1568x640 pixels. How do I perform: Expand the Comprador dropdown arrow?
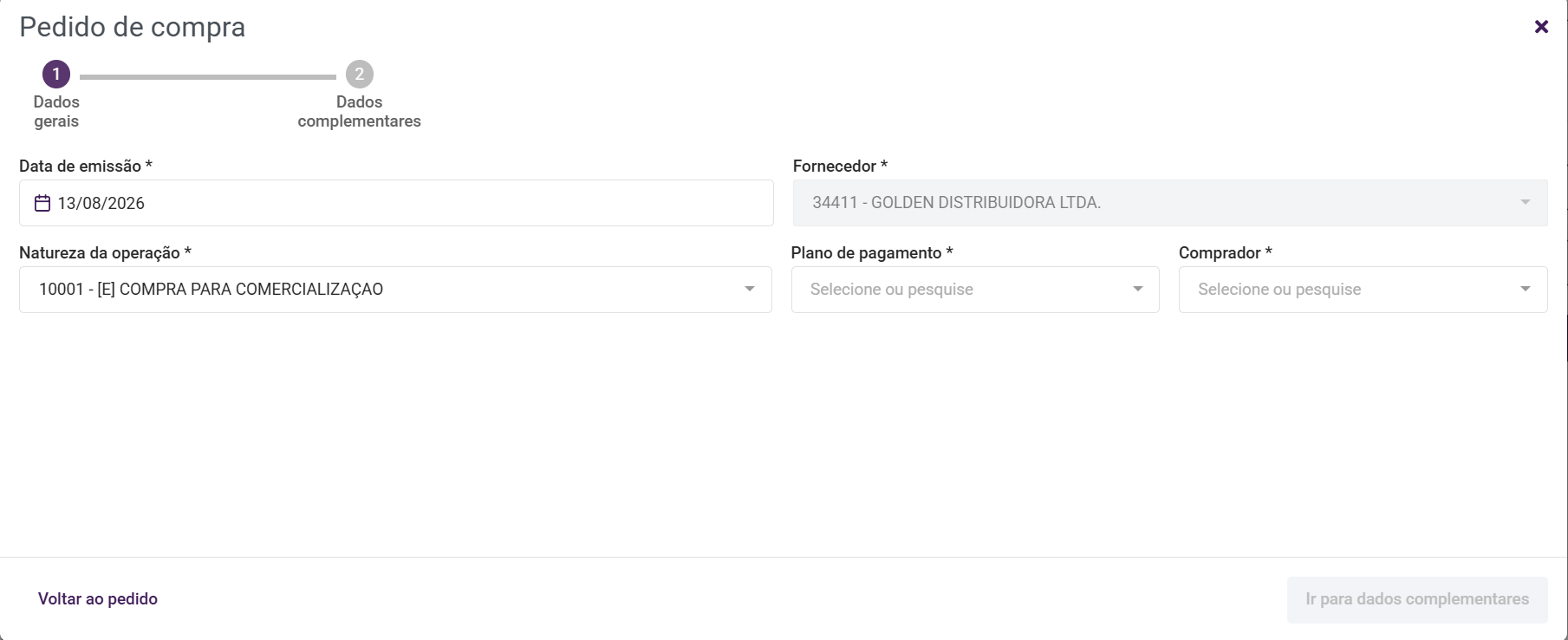(1526, 289)
